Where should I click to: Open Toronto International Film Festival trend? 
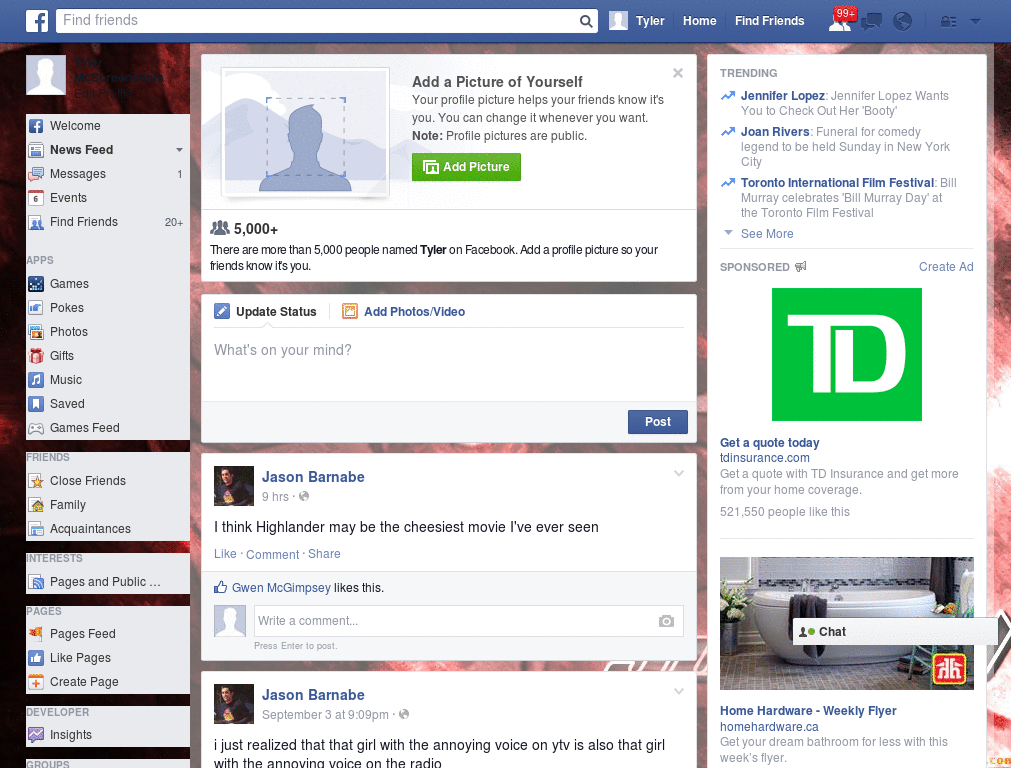click(x=837, y=183)
